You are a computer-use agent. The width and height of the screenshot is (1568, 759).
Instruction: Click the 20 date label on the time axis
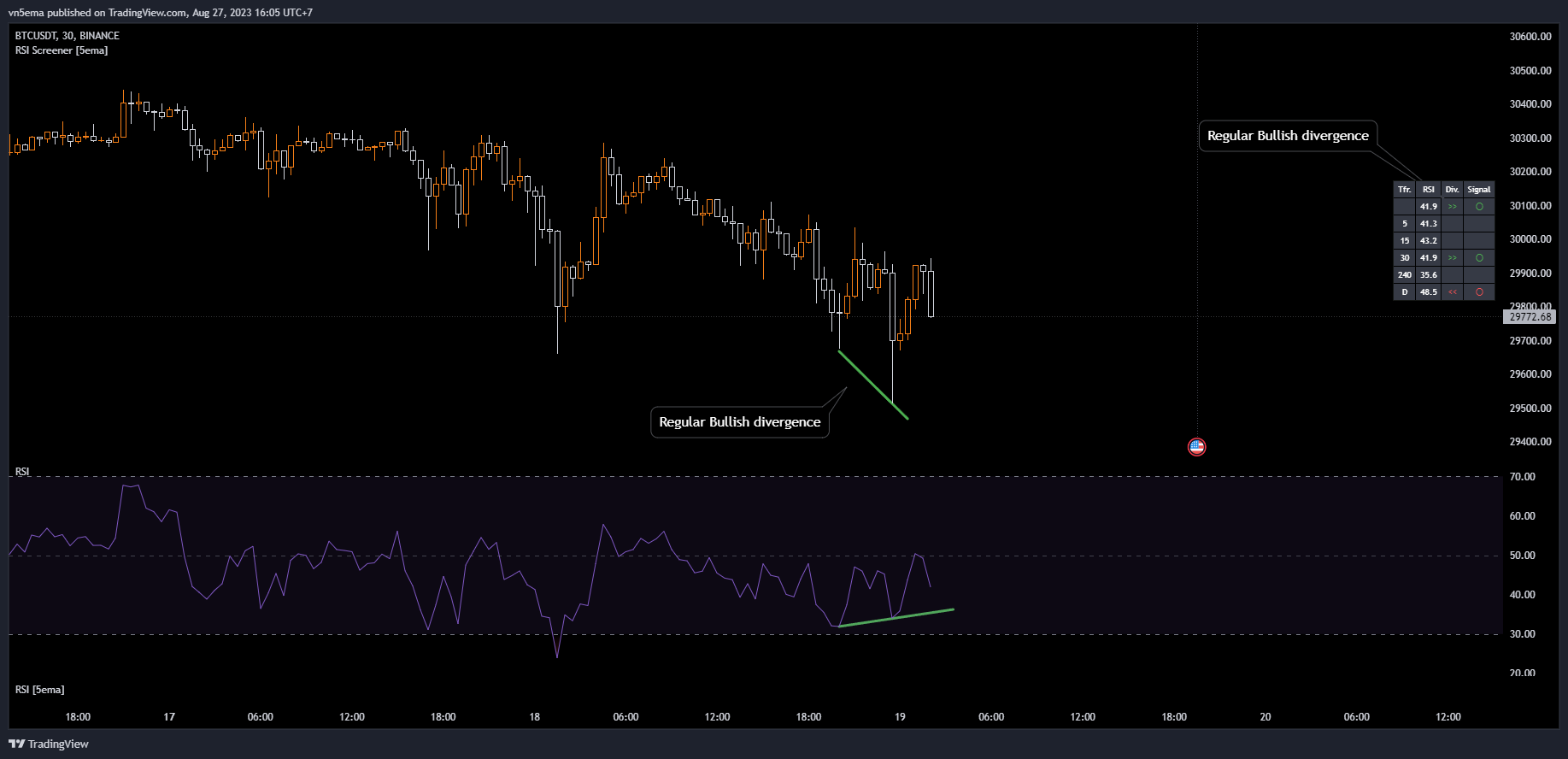coord(1266,717)
